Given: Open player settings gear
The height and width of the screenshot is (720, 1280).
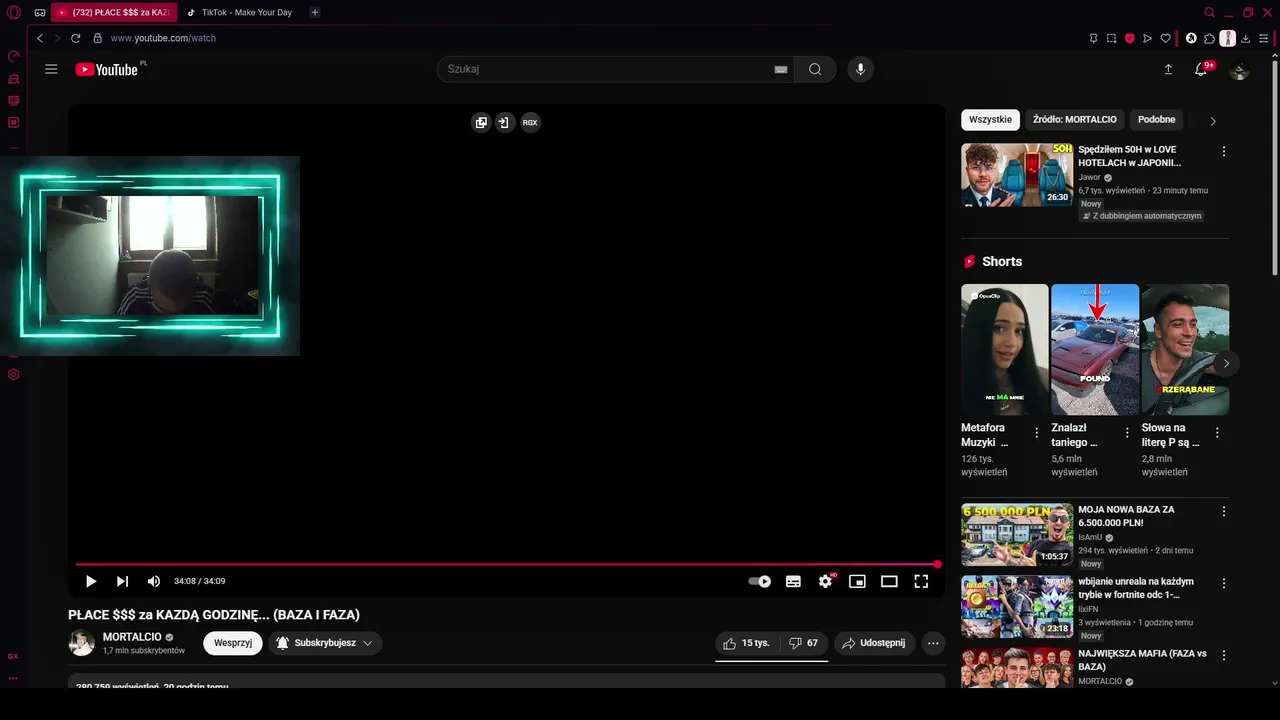Looking at the screenshot, I should (x=825, y=581).
